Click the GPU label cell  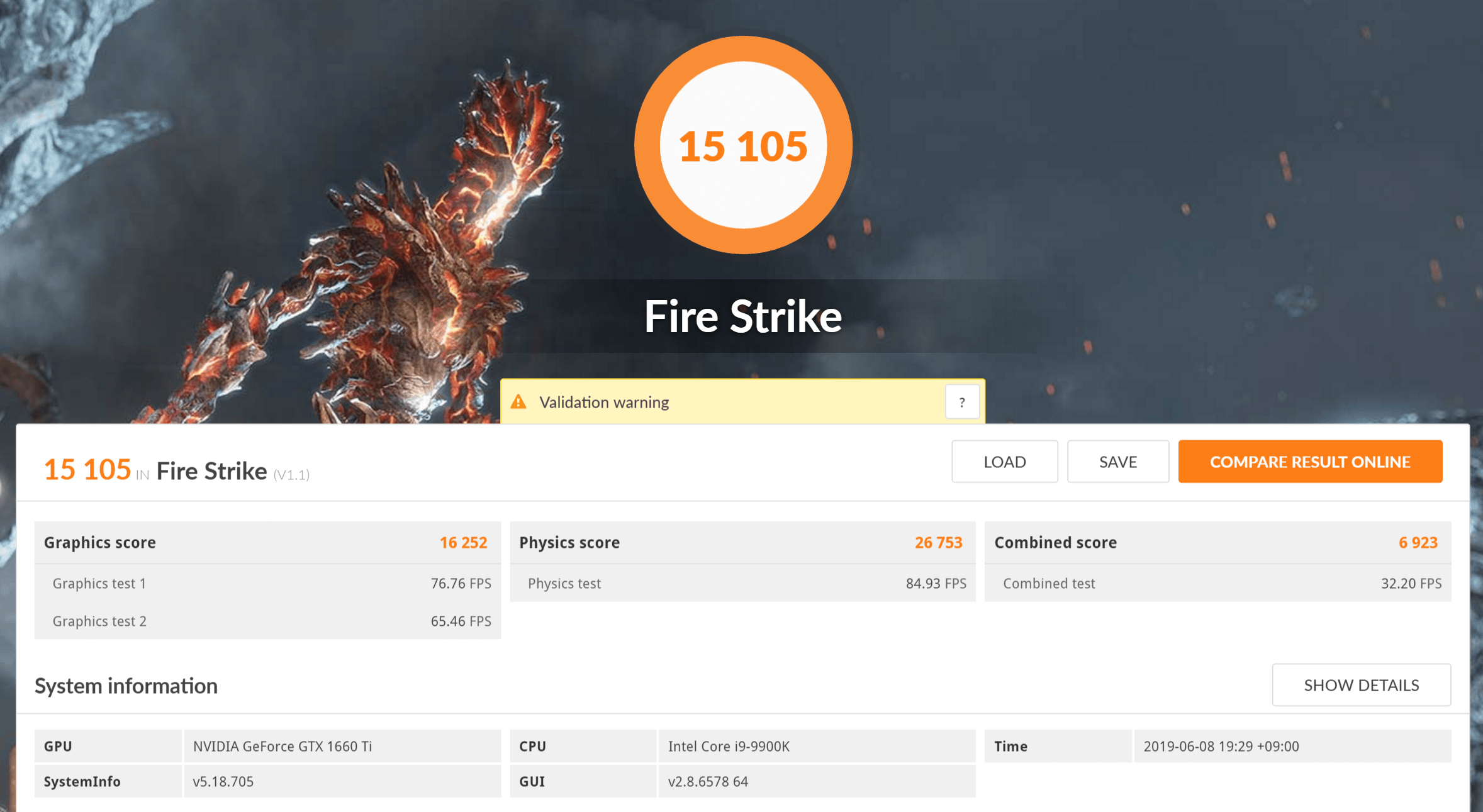pyautogui.click(x=108, y=746)
